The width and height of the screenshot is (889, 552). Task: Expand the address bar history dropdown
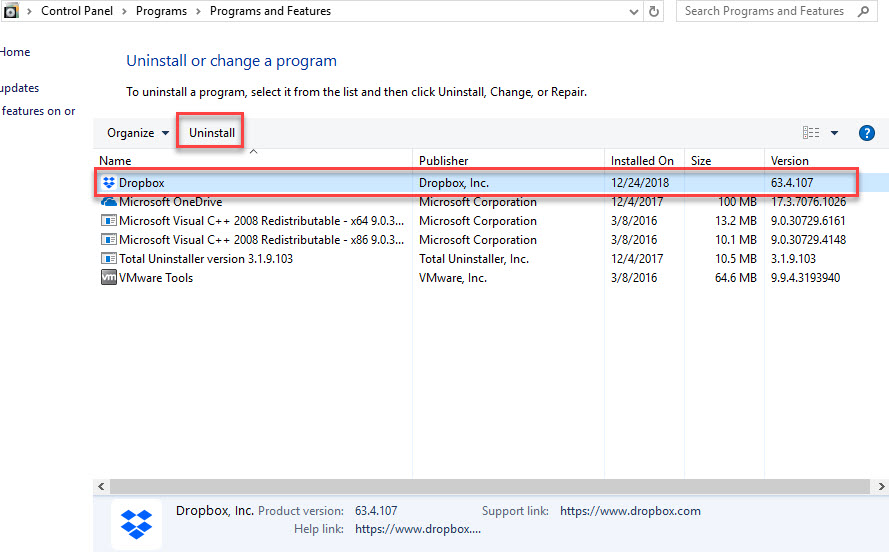coord(634,12)
